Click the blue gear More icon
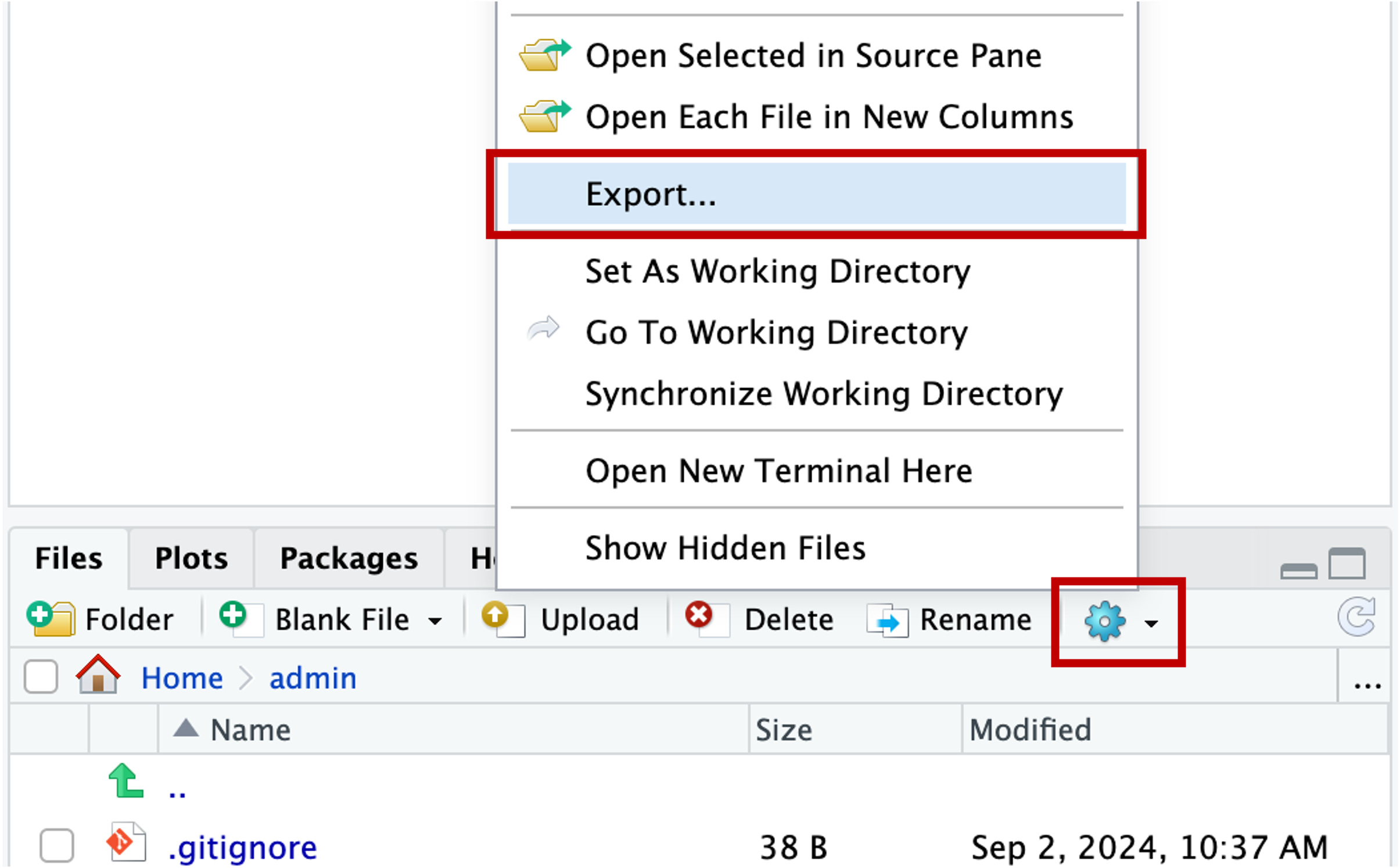Image resolution: width=1400 pixels, height=868 pixels. (1104, 621)
